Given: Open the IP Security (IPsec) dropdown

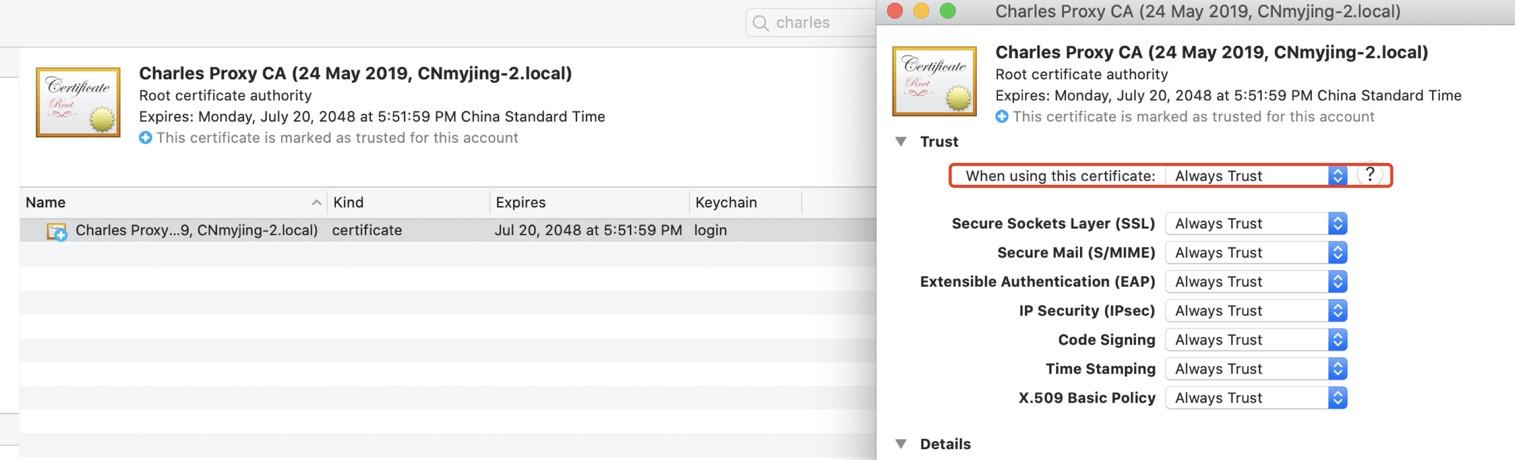Looking at the screenshot, I should pyautogui.click(x=1257, y=311).
